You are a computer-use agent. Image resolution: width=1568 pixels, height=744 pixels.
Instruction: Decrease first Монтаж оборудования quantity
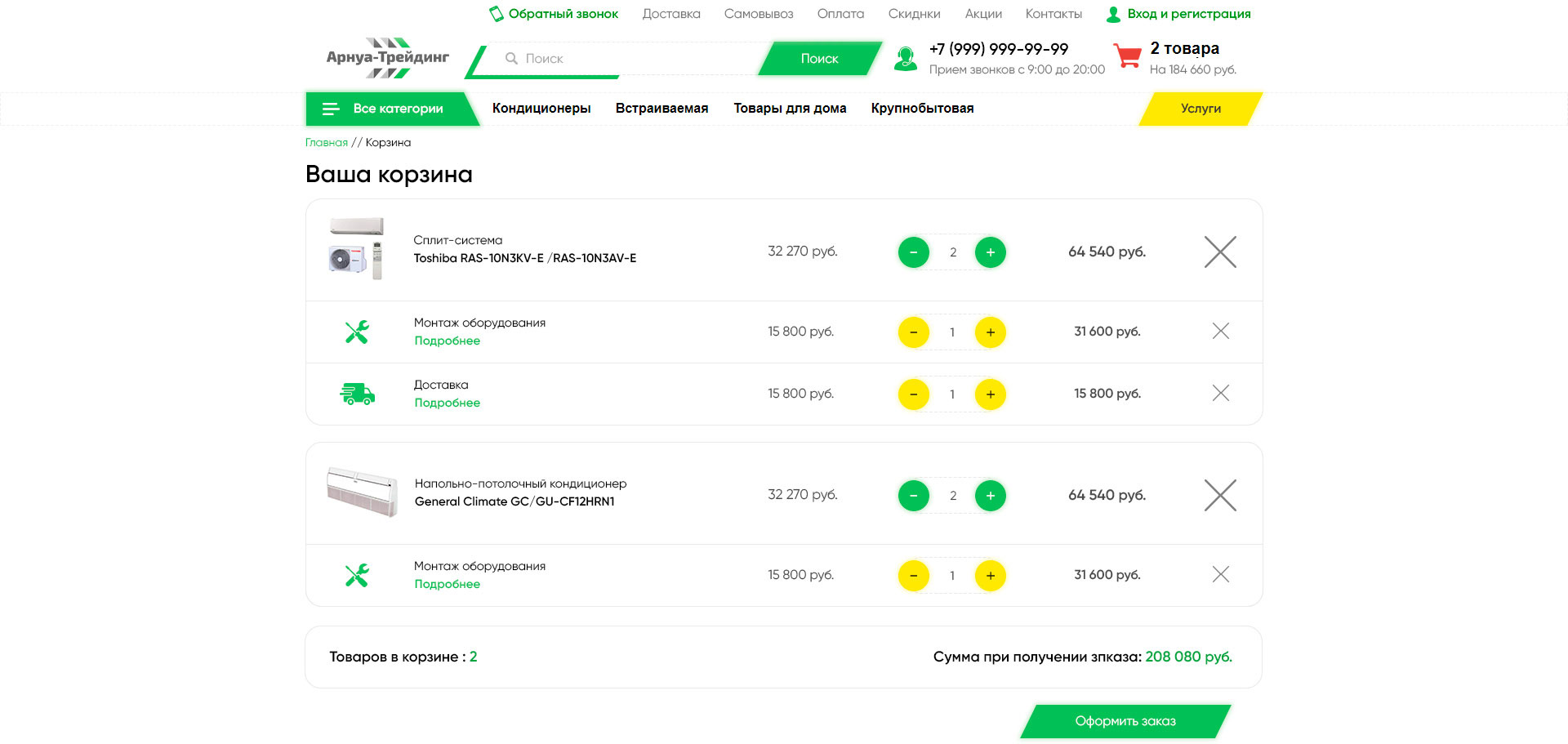(x=913, y=332)
